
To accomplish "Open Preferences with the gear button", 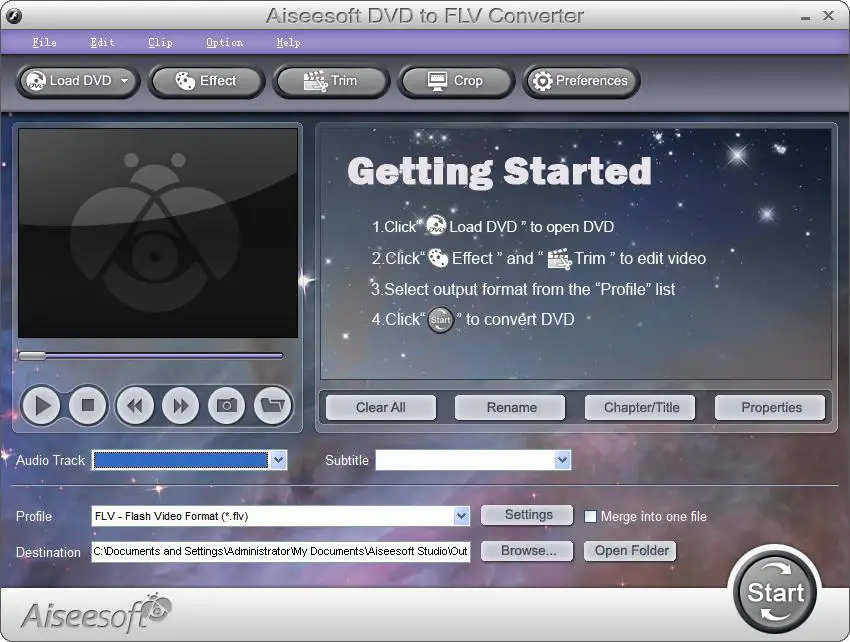I will tap(581, 81).
